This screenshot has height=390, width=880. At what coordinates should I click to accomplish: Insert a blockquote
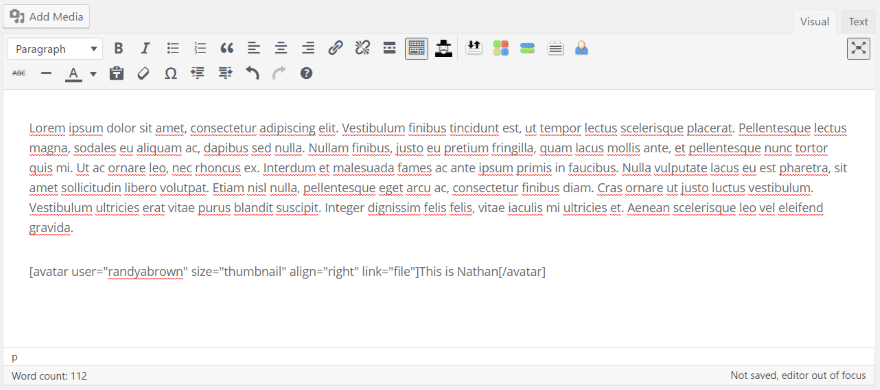pyautogui.click(x=227, y=49)
